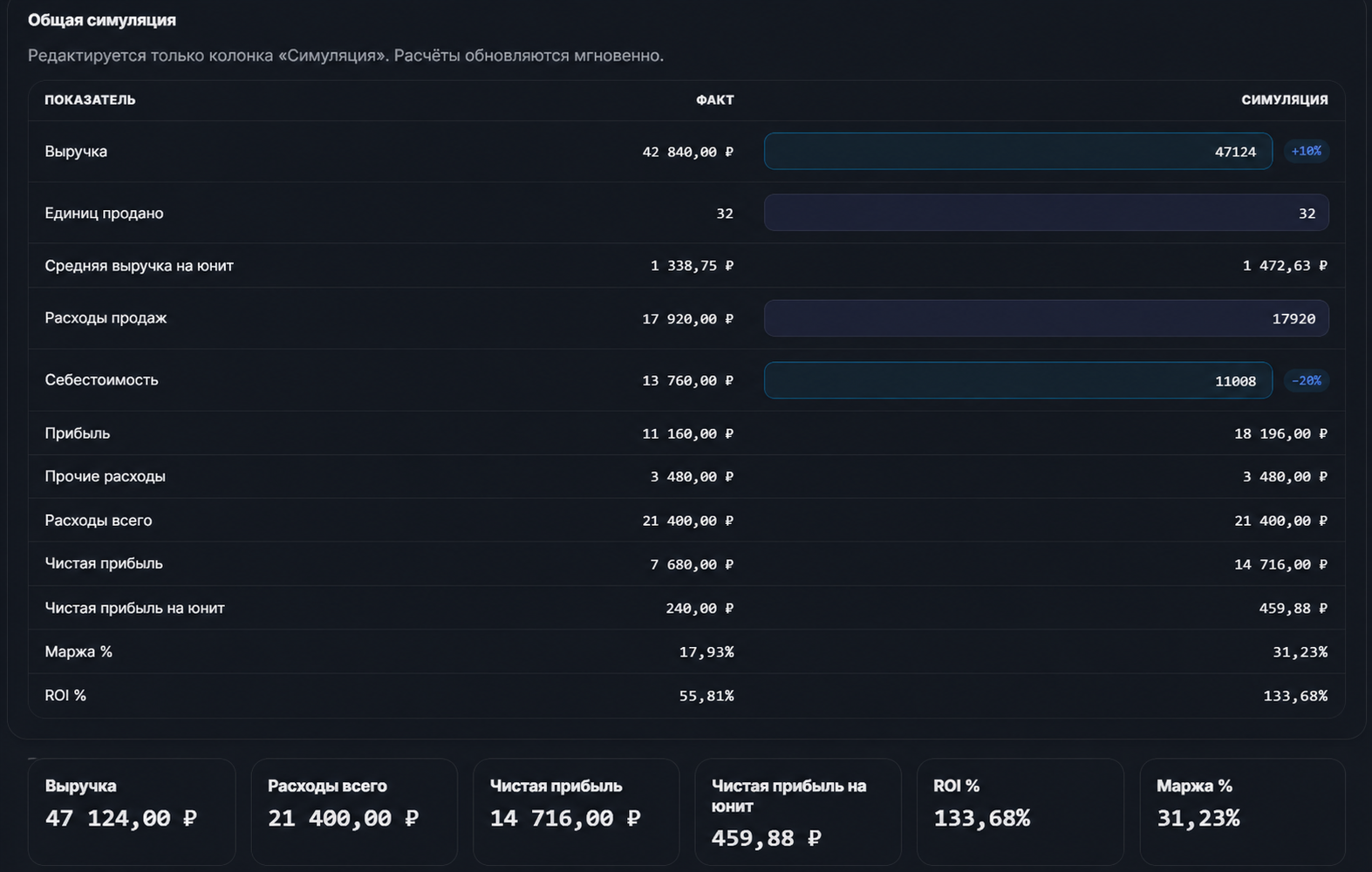The height and width of the screenshot is (872, 1372).
Task: Click fact value 240,00 ₽
Action: (x=700, y=608)
